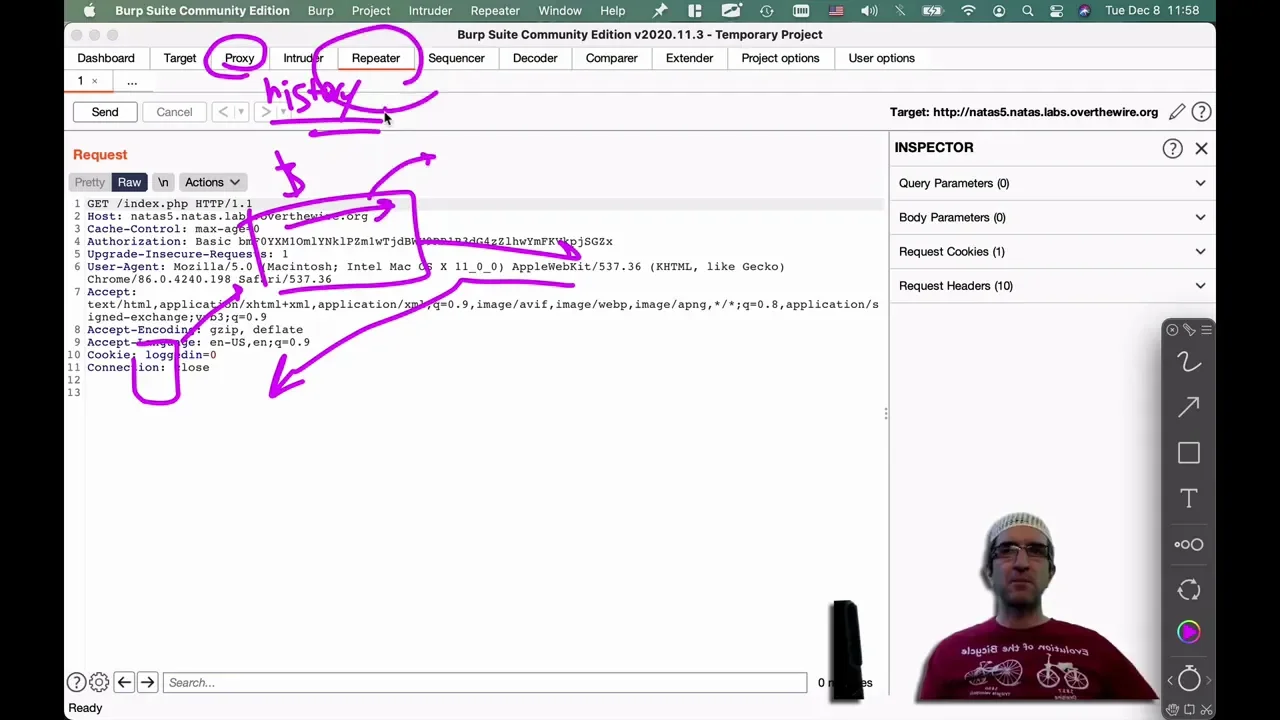The height and width of the screenshot is (720, 1280).
Task: Open search settings gear icon
Action: tap(99, 682)
